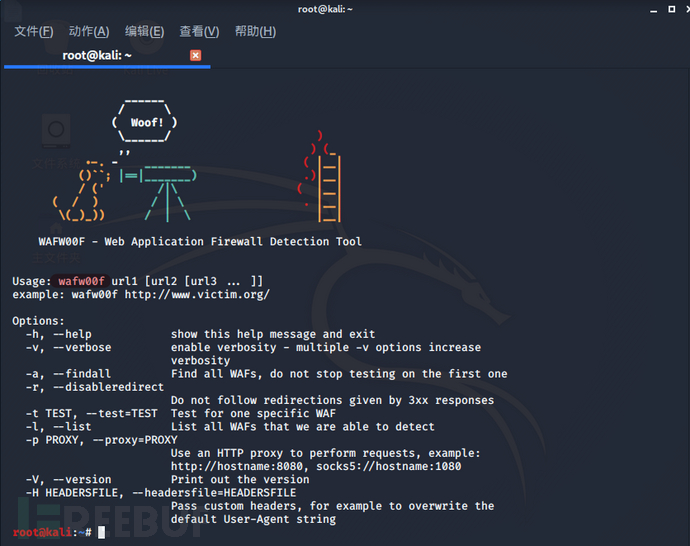Click the '-H HEADERSFILE' option line
This screenshot has height=546, width=690.
point(161,493)
